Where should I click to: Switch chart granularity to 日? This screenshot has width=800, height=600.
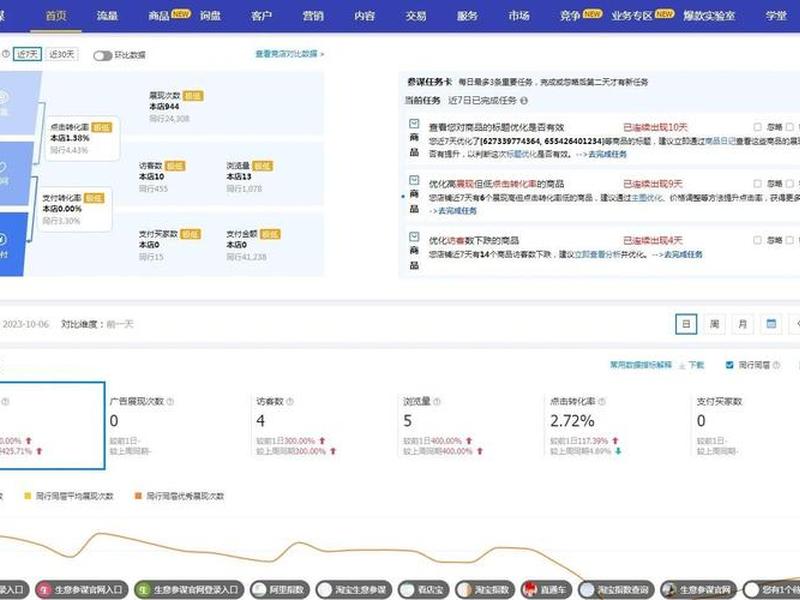[x=686, y=324]
